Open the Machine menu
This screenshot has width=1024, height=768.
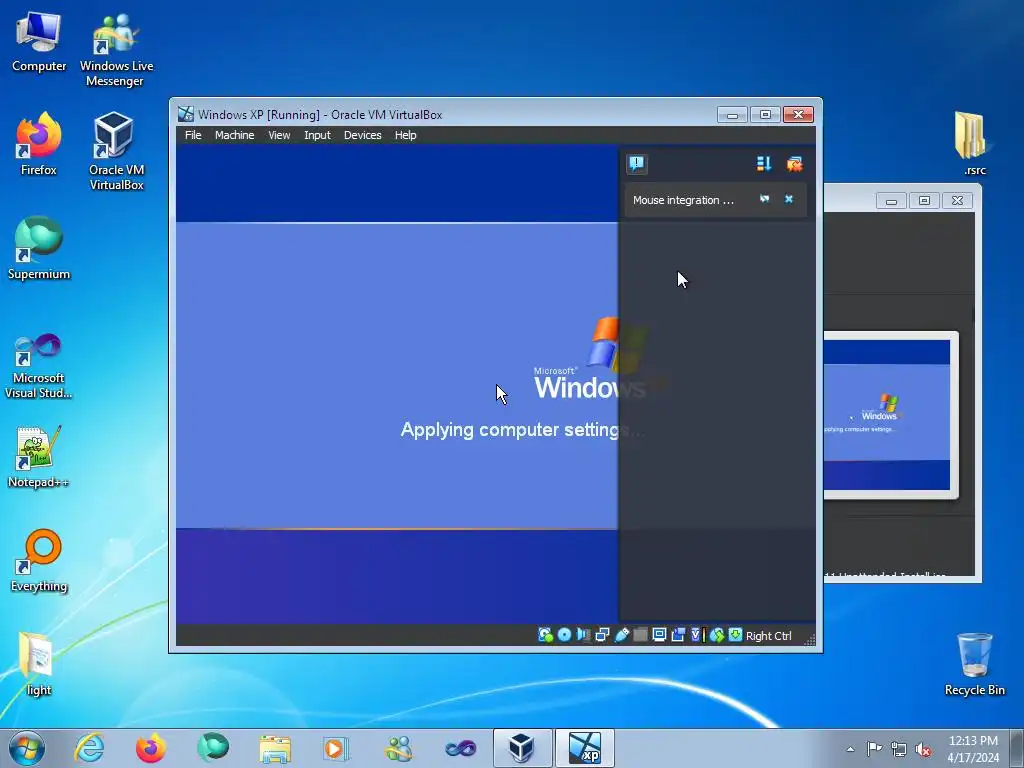tap(234, 135)
